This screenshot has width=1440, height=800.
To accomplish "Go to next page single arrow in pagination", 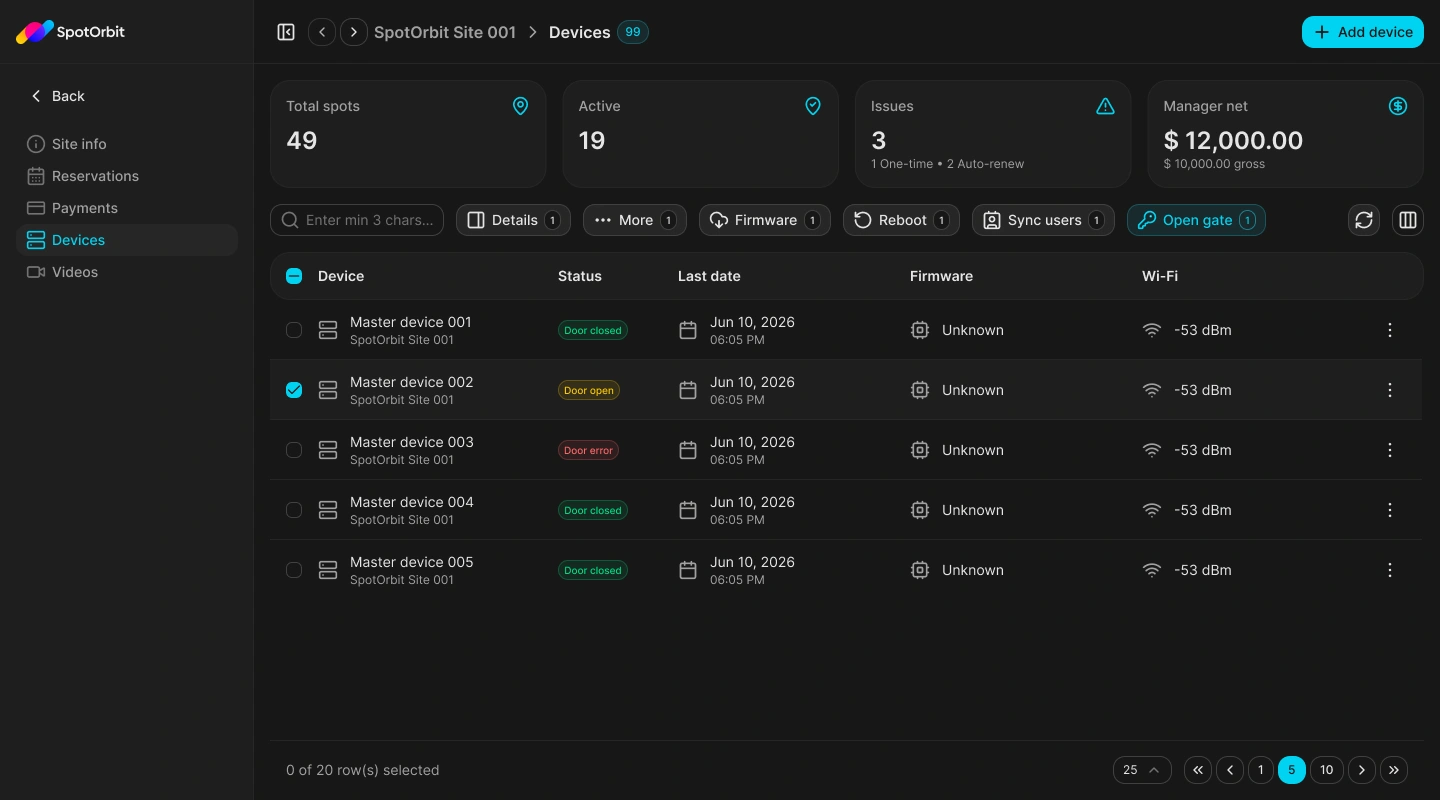I will [x=1362, y=770].
